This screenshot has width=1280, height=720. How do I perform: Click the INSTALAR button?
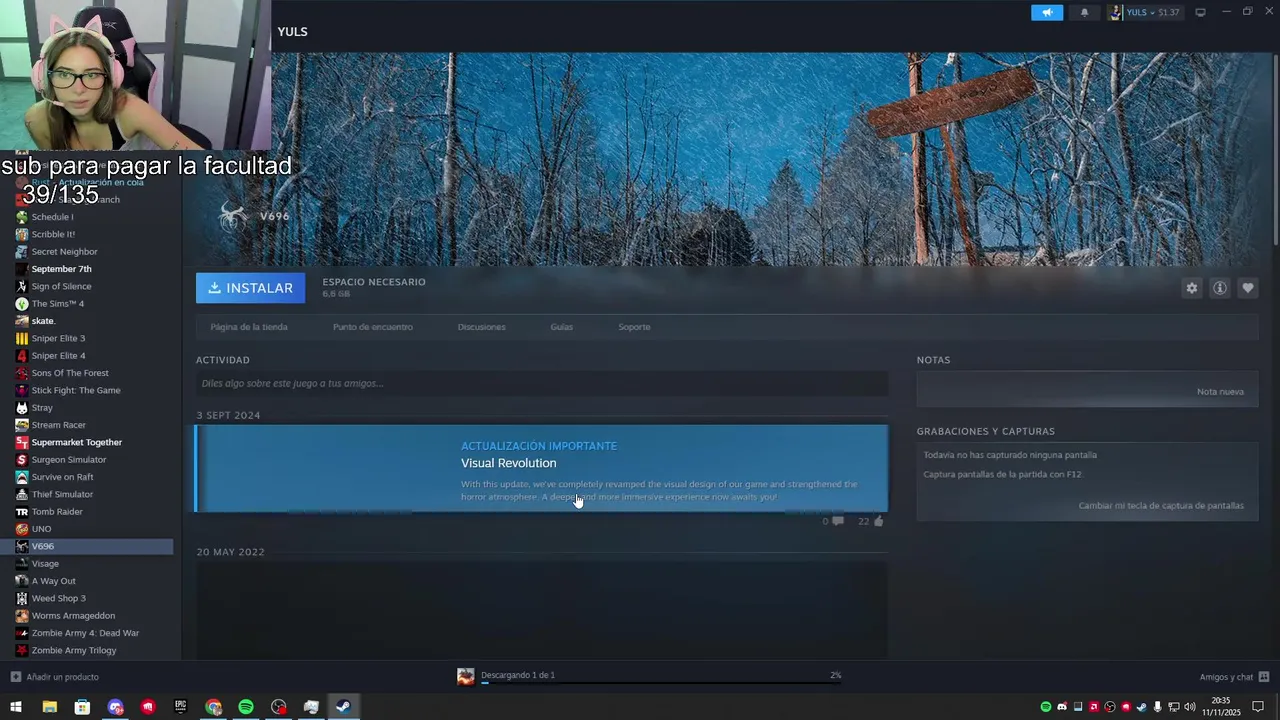[x=250, y=288]
